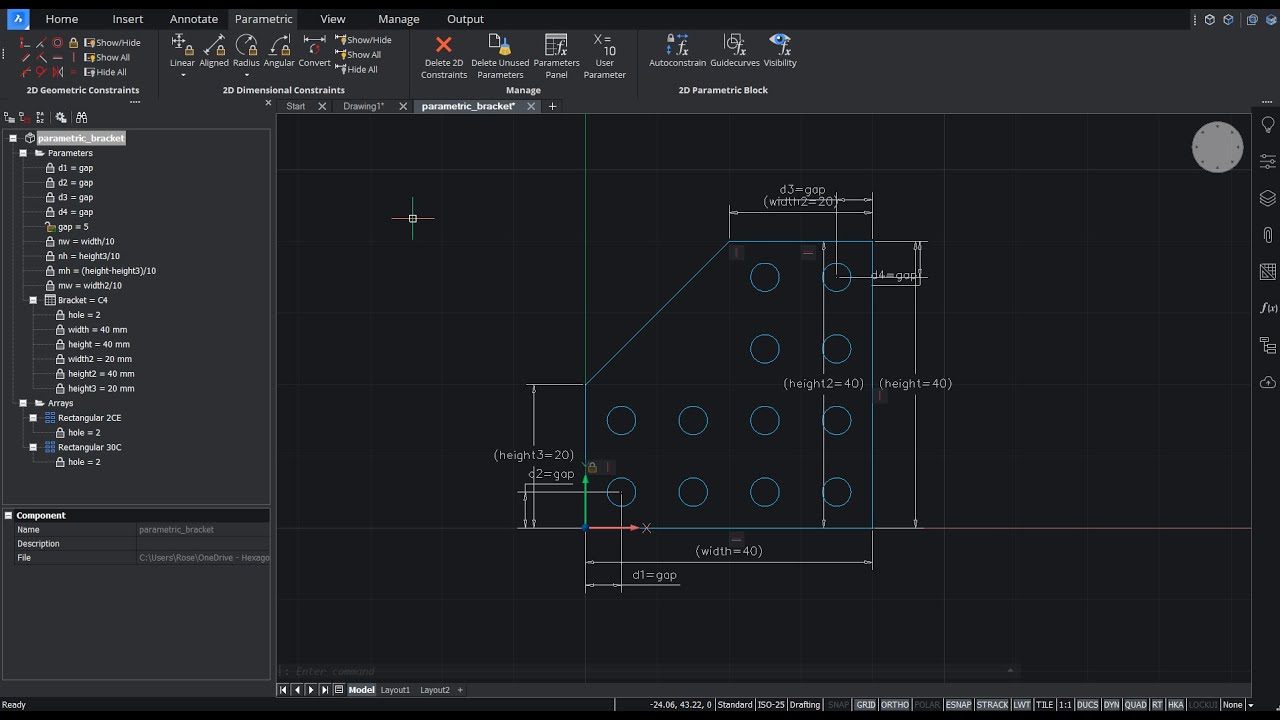Click the Visibility parametric block tool

780,51
